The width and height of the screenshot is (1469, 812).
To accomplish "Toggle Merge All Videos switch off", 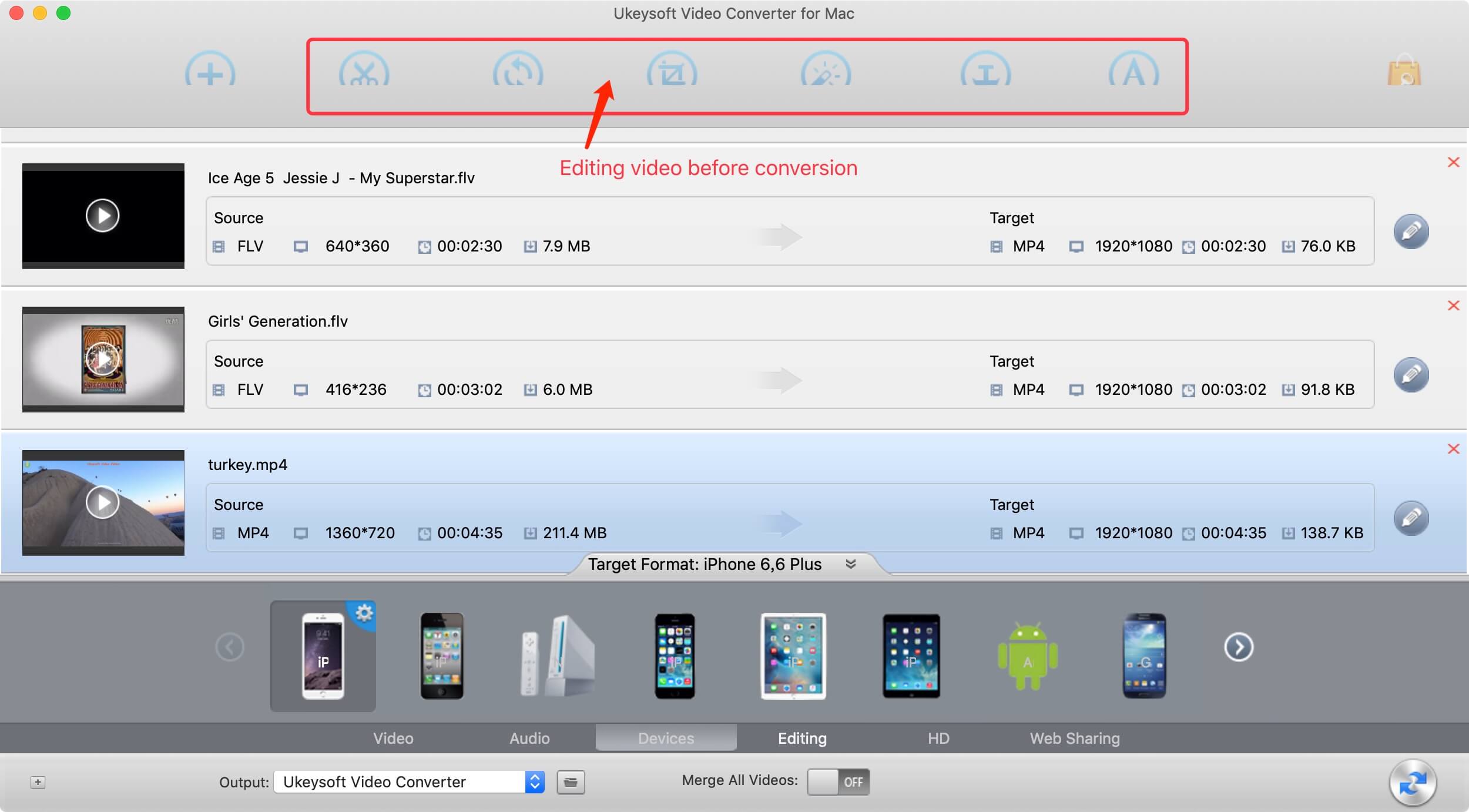I will click(x=834, y=780).
